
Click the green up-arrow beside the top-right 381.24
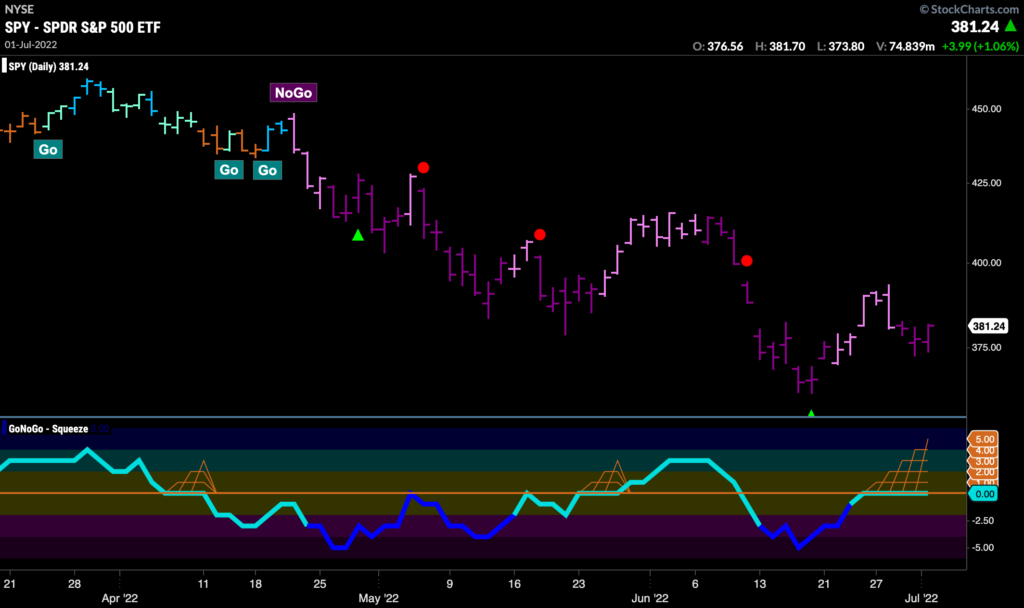tap(1011, 26)
